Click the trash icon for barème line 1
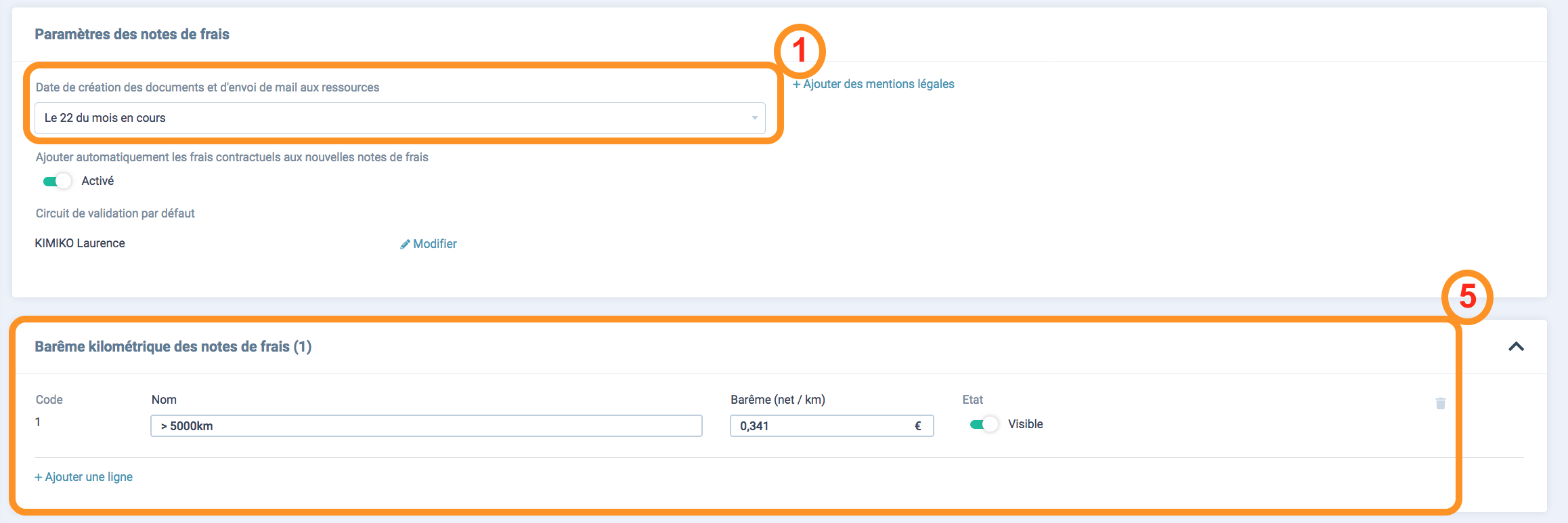 click(1441, 403)
